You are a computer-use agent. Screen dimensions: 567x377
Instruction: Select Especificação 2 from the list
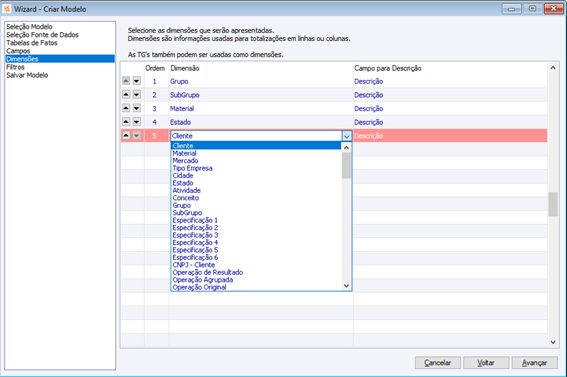point(256,227)
